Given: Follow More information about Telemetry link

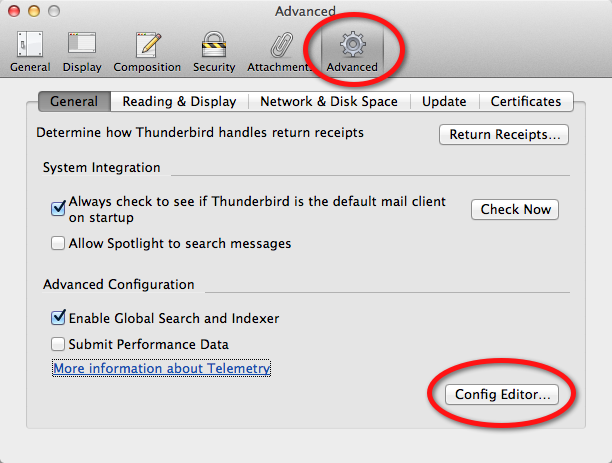Looking at the screenshot, I should pos(162,368).
